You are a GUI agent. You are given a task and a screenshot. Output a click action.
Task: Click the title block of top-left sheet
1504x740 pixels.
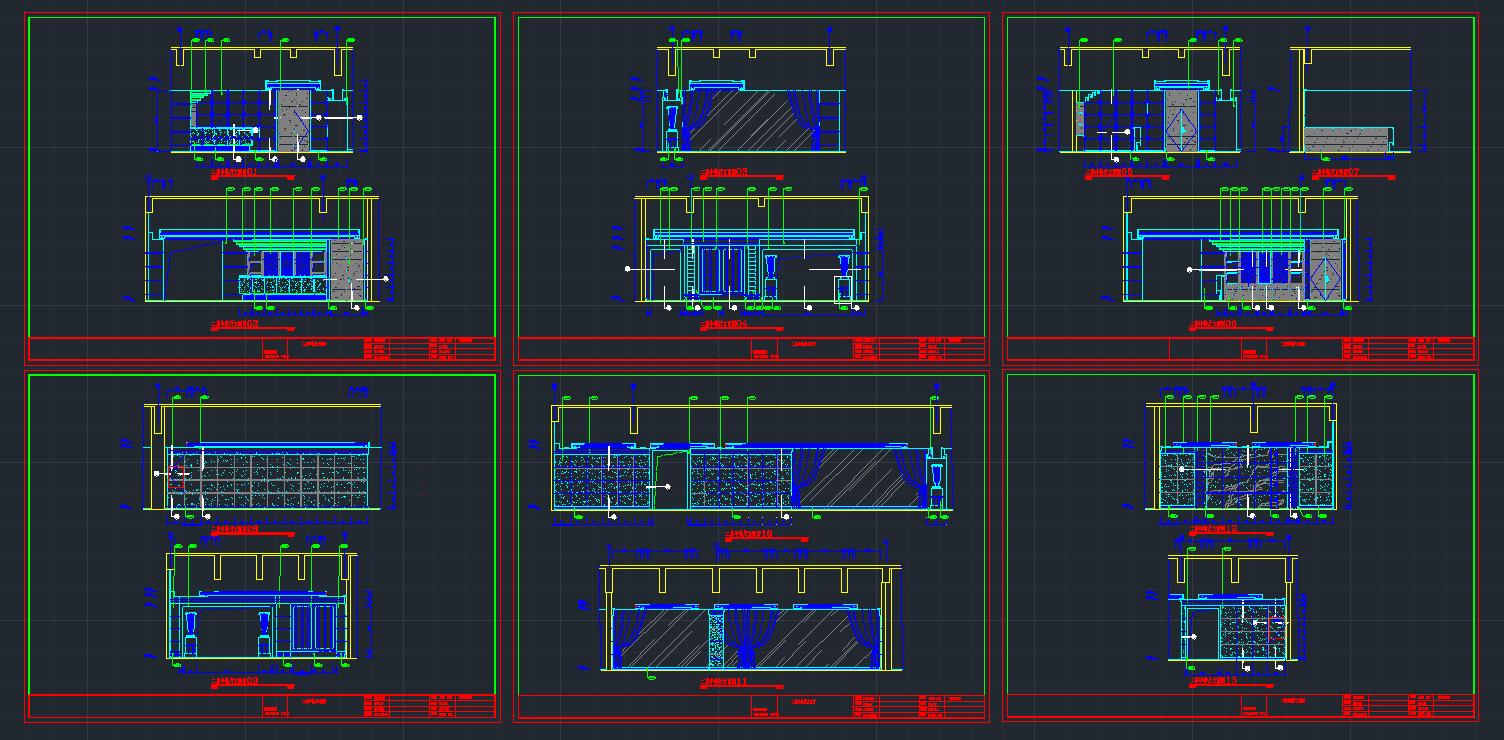pyautogui.click(x=262, y=349)
